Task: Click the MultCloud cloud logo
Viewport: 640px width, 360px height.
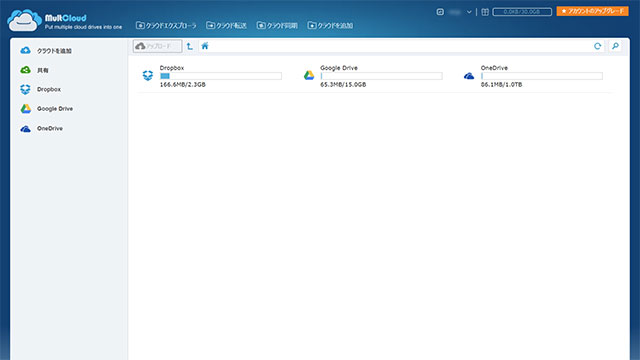Action: coord(24,20)
